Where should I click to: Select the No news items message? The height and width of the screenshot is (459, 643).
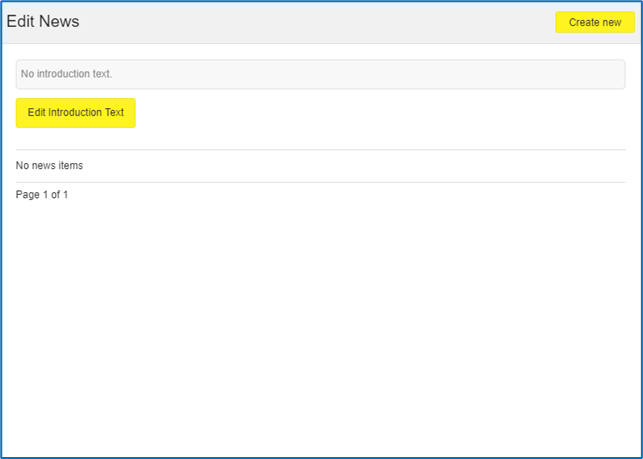[49, 166]
